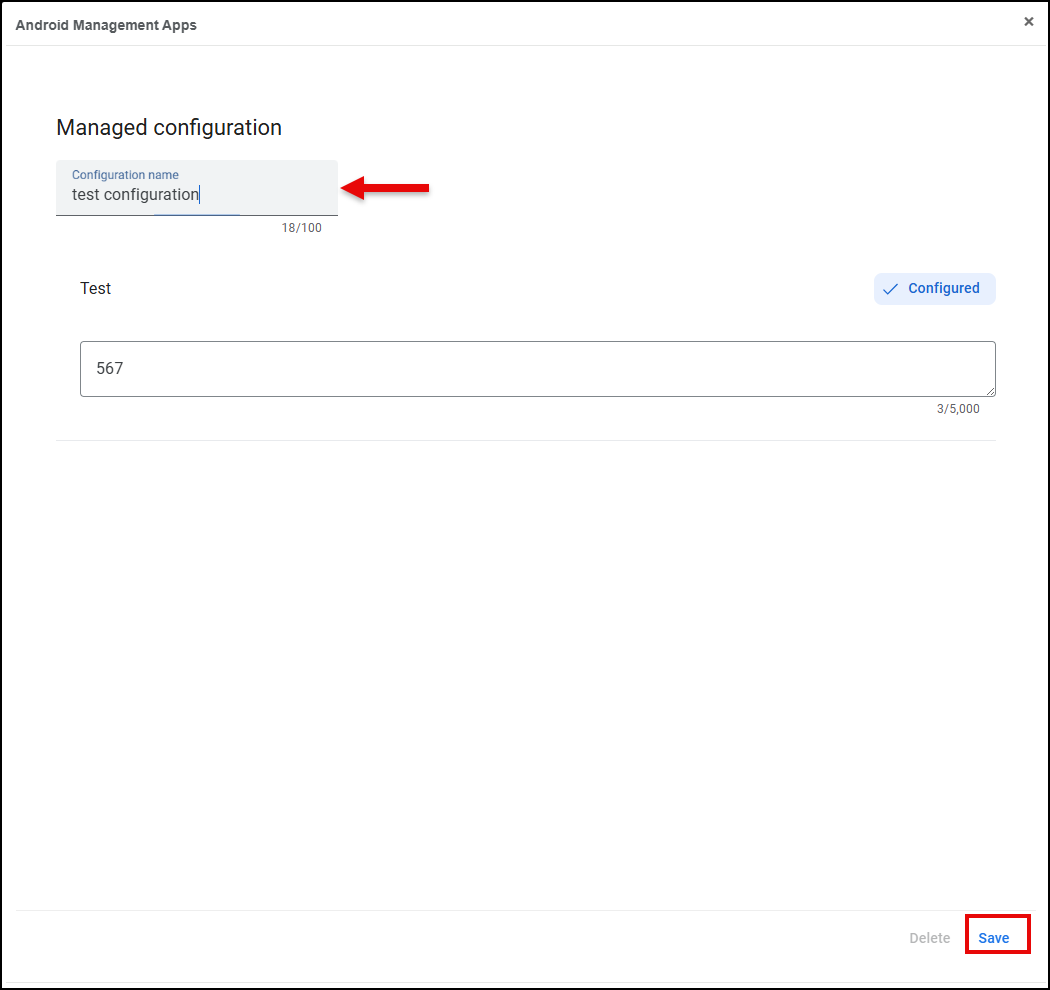Screen dimensions: 1050x990
Task: Click on the 567 value text
Action: pyautogui.click(x=110, y=369)
